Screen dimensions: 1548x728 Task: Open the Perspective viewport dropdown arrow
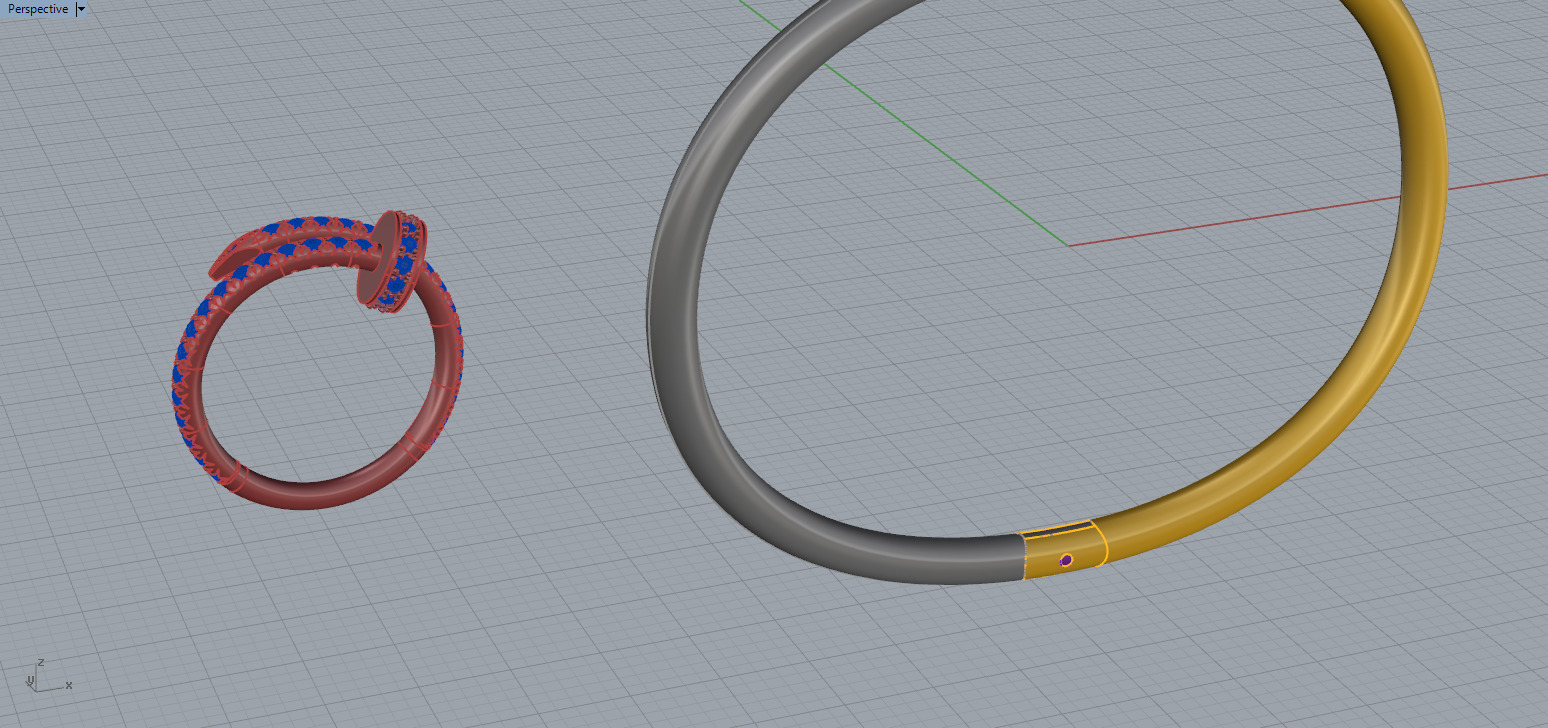click(x=81, y=9)
